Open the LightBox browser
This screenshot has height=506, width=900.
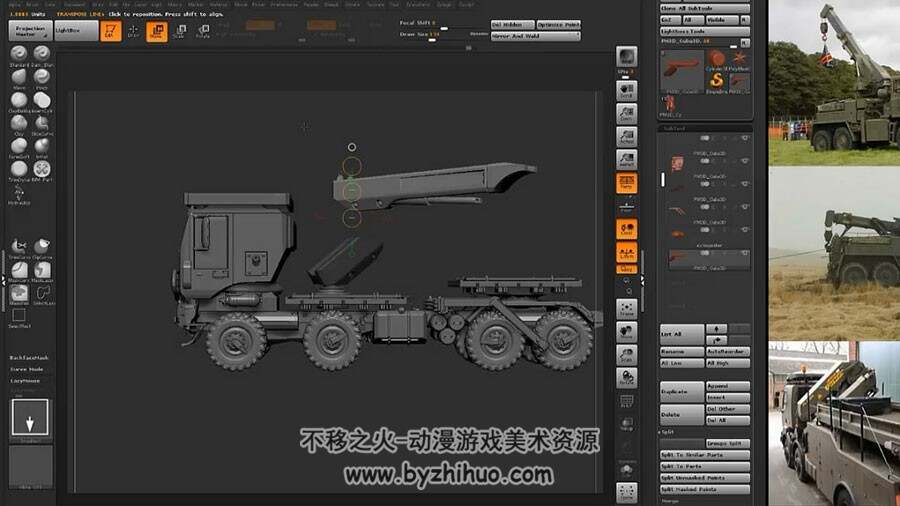click(x=76, y=30)
